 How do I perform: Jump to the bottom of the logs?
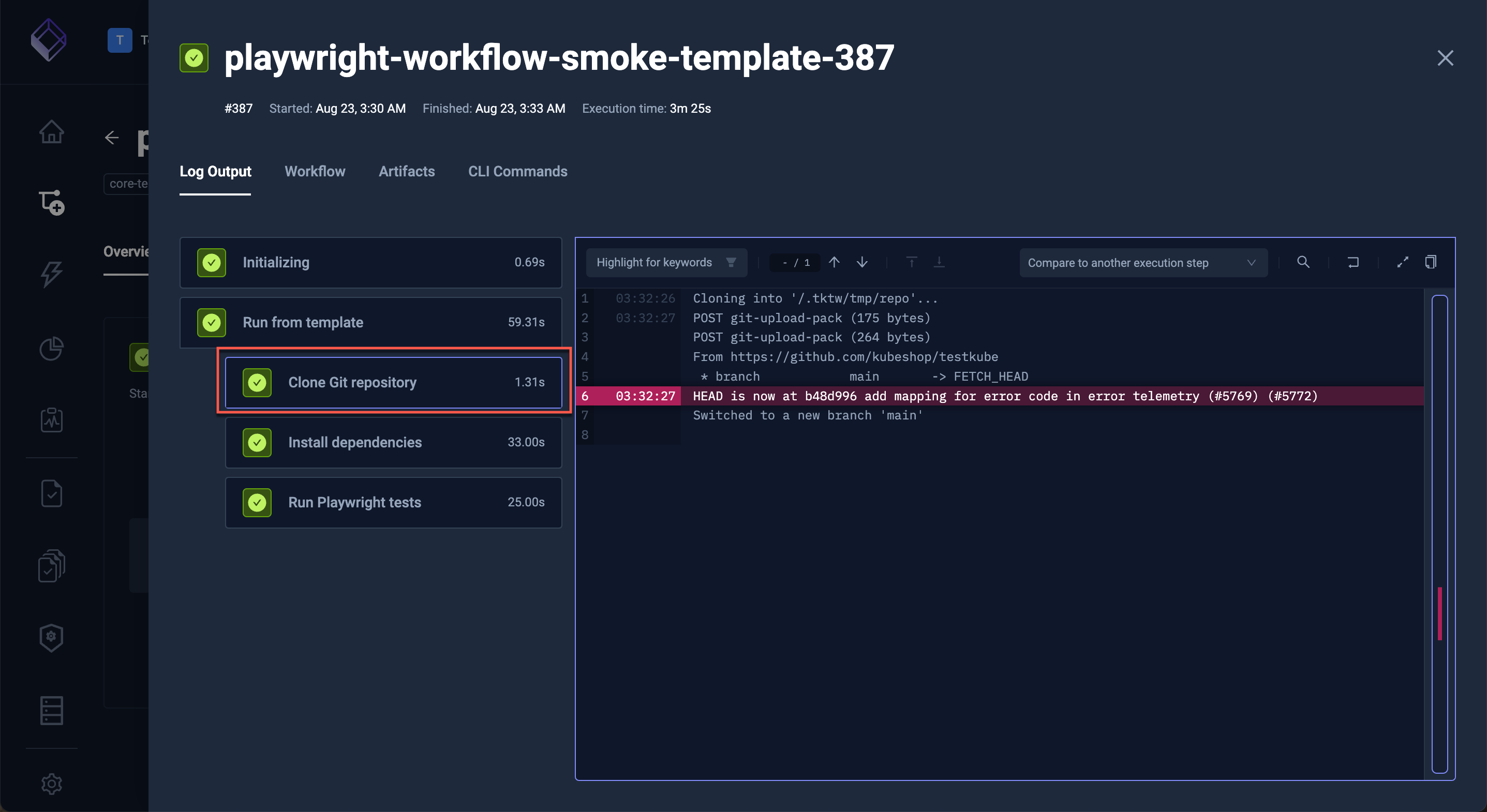[939, 262]
